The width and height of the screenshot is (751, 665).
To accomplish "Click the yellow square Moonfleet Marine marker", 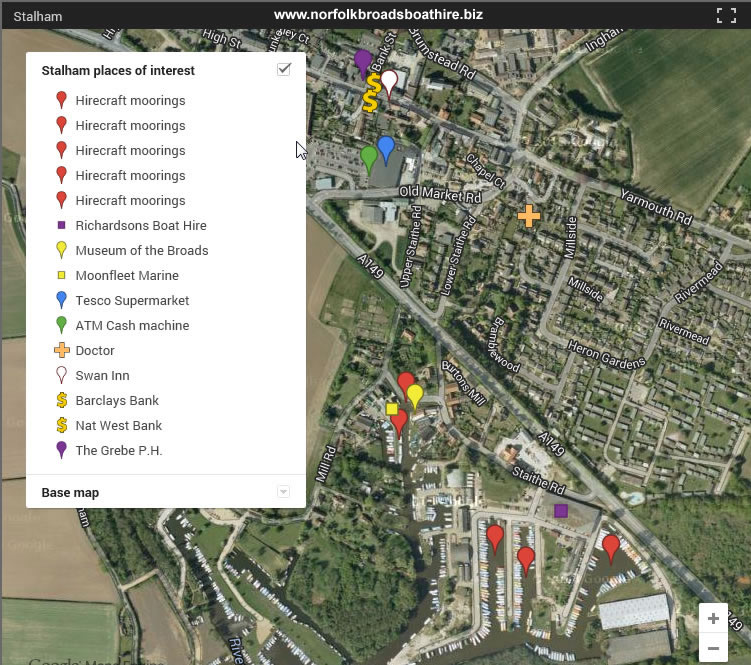I will point(392,409).
